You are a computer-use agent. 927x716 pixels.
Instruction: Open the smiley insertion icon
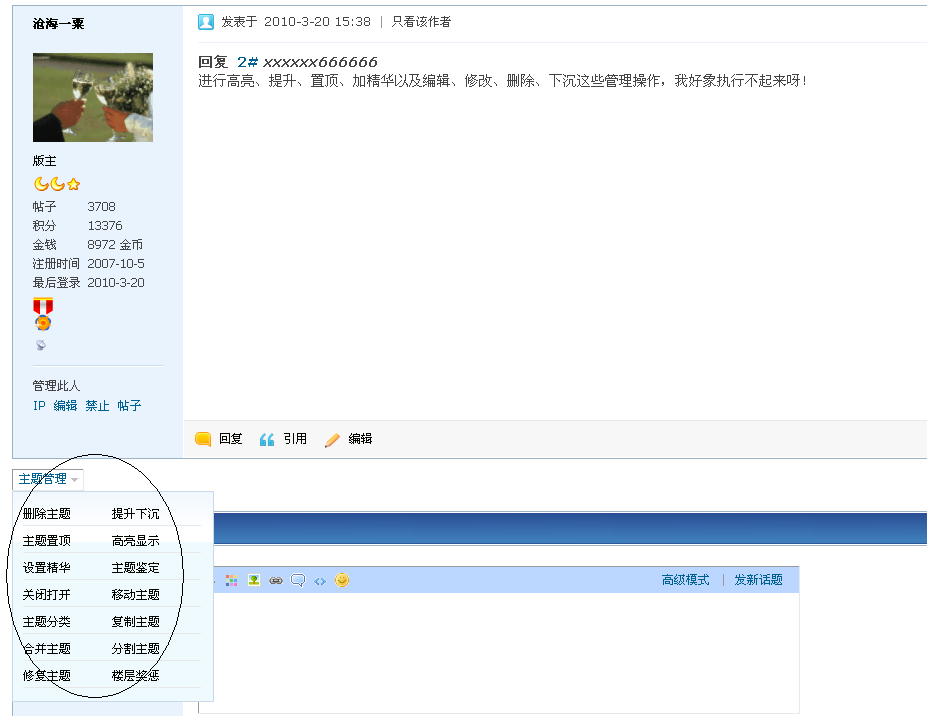pos(342,580)
